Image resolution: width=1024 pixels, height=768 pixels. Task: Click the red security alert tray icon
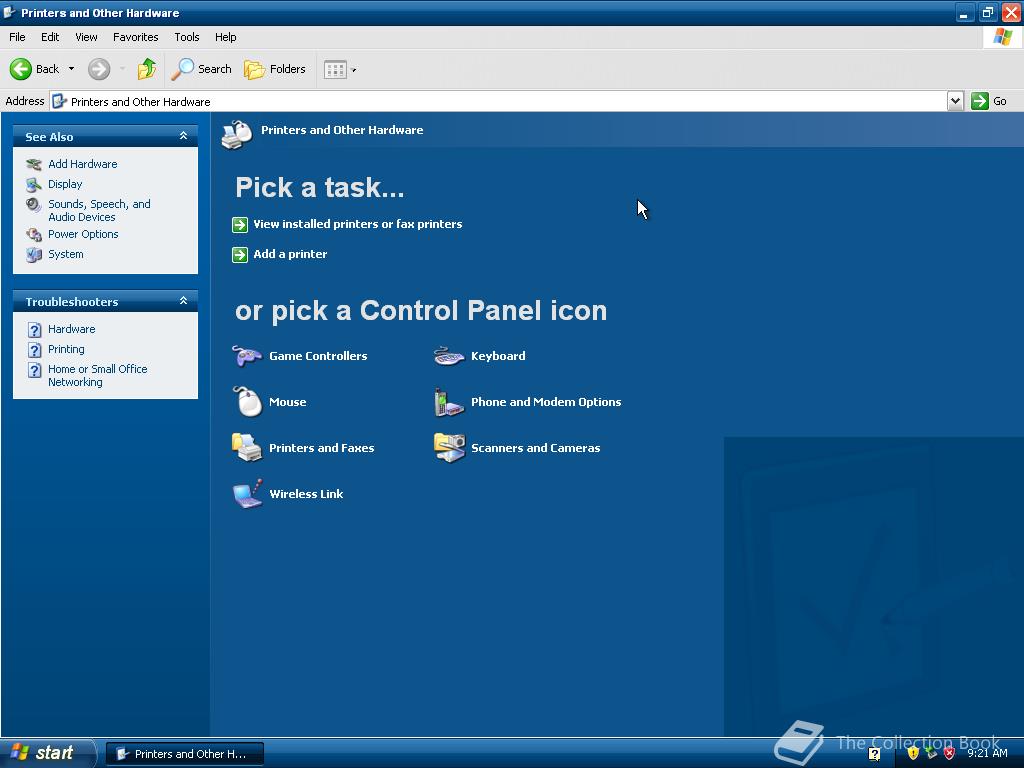(x=950, y=753)
